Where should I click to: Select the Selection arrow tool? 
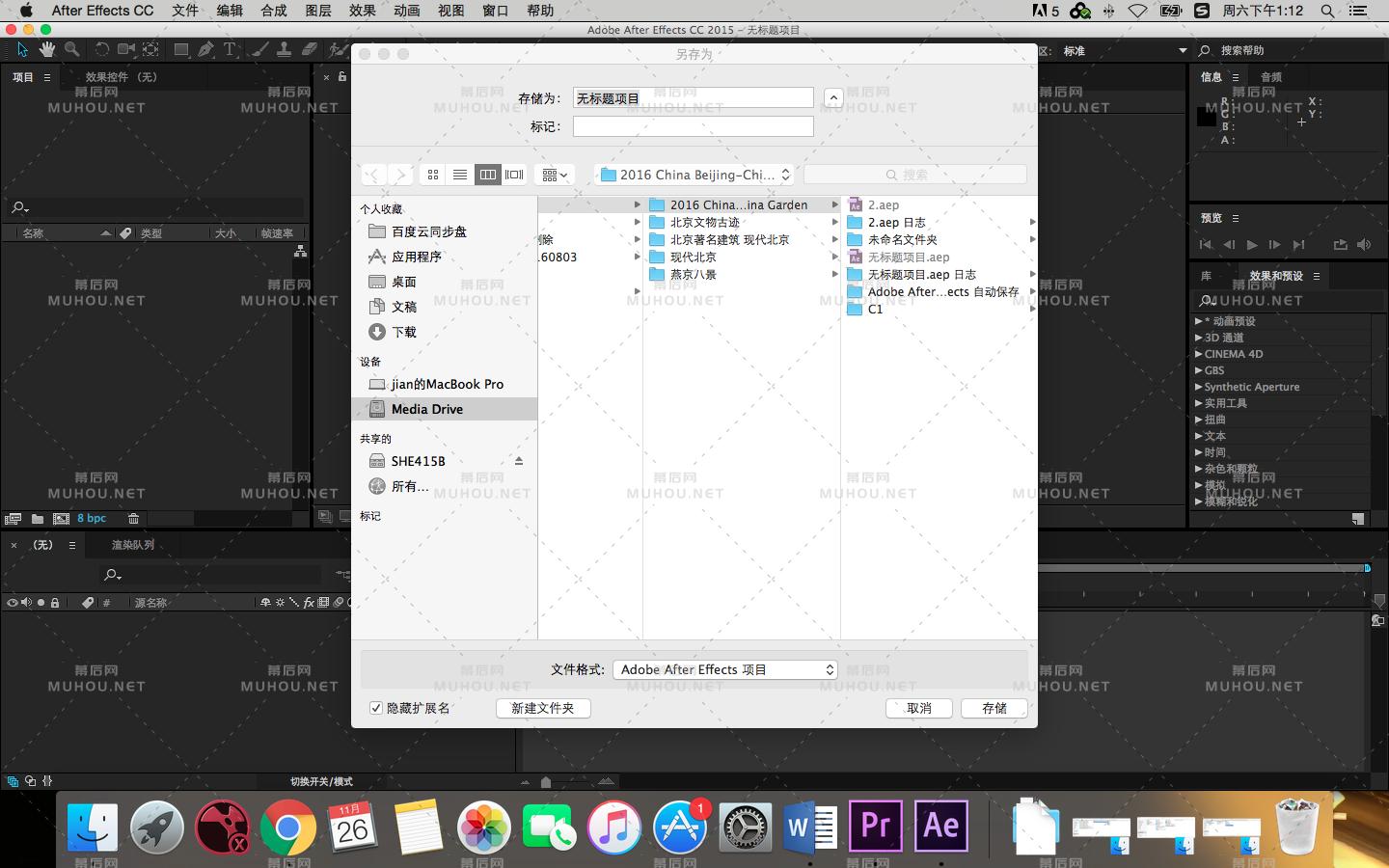coord(23,49)
